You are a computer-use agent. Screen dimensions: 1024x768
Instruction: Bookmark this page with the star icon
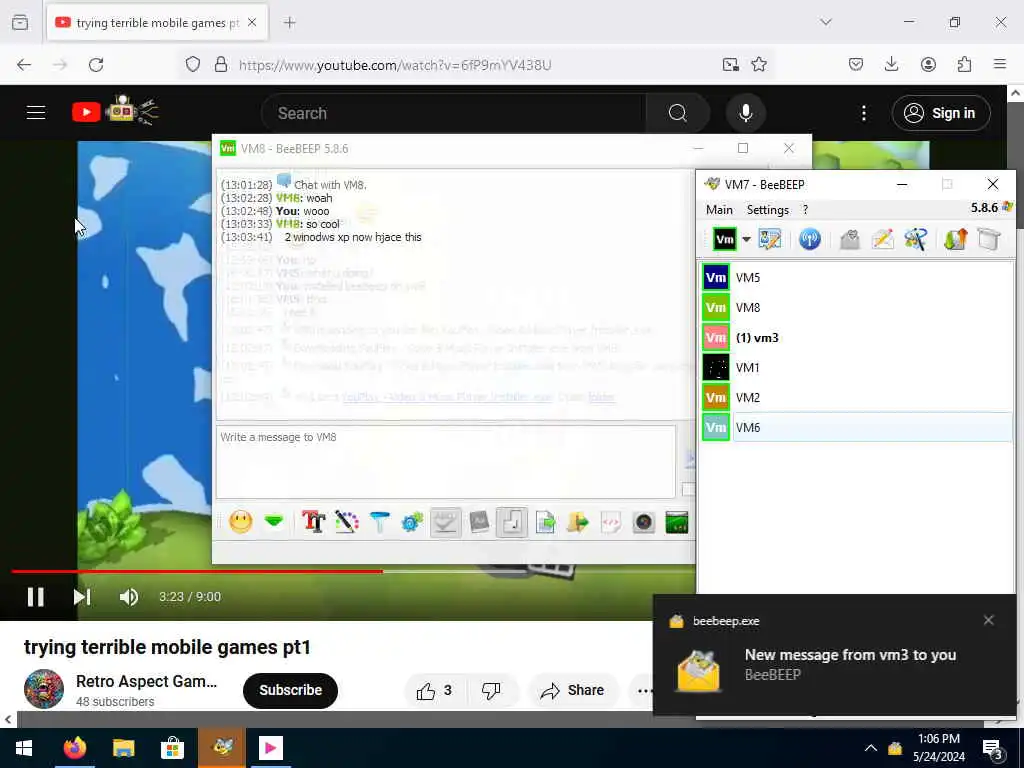[x=759, y=64]
